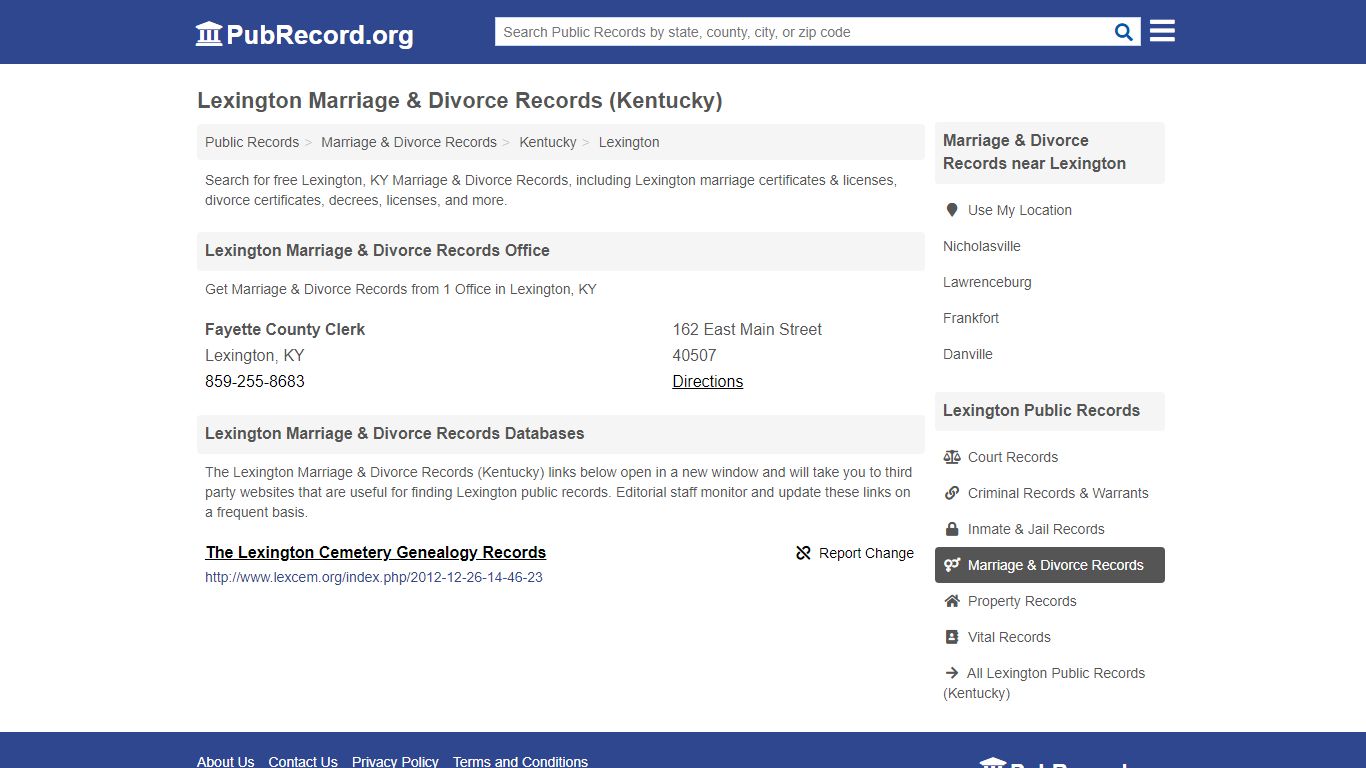Open Lexington breadcrumb link
This screenshot has width=1366, height=768.
(629, 142)
